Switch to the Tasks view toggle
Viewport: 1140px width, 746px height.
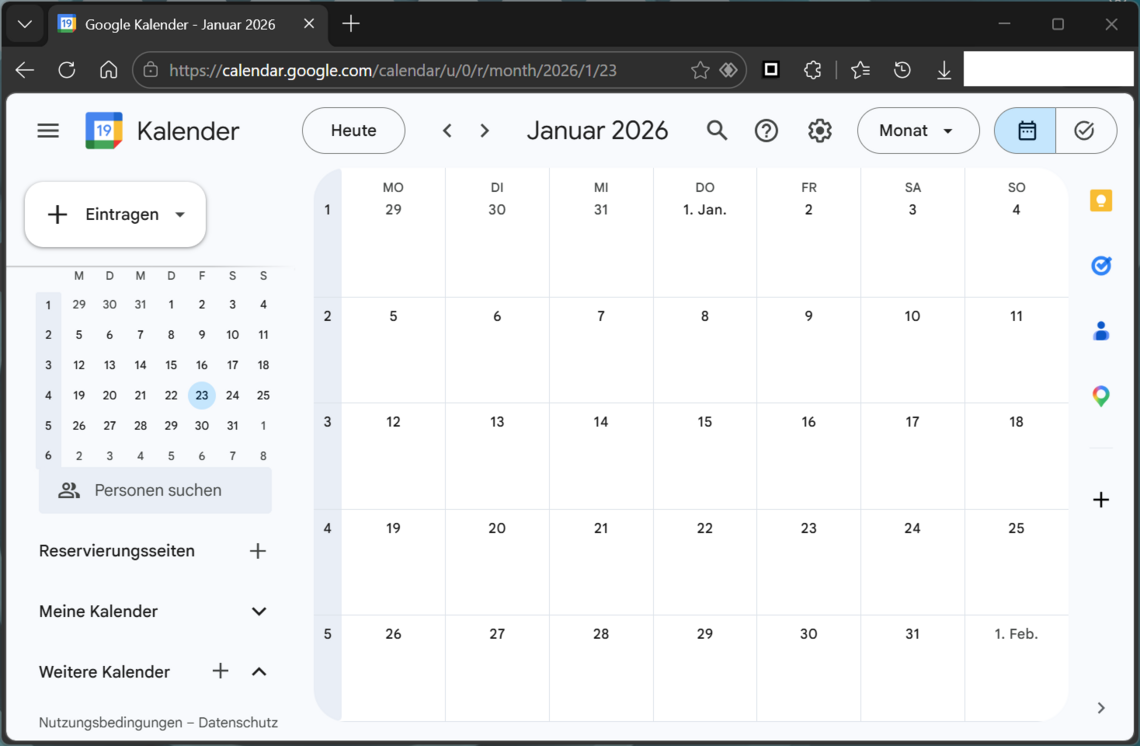pyautogui.click(x=1085, y=131)
